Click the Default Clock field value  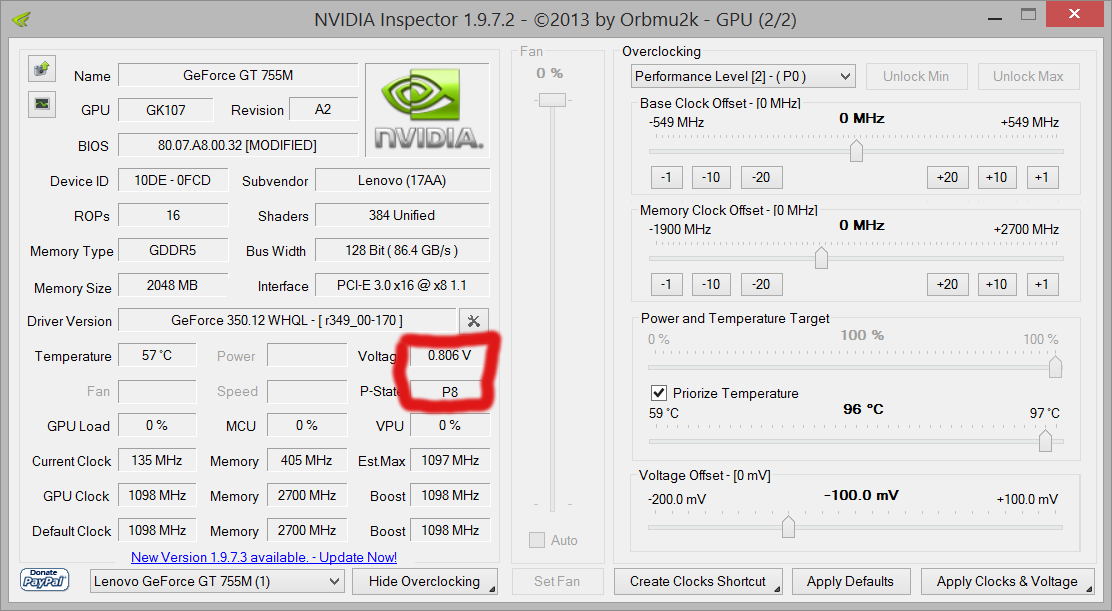157,530
